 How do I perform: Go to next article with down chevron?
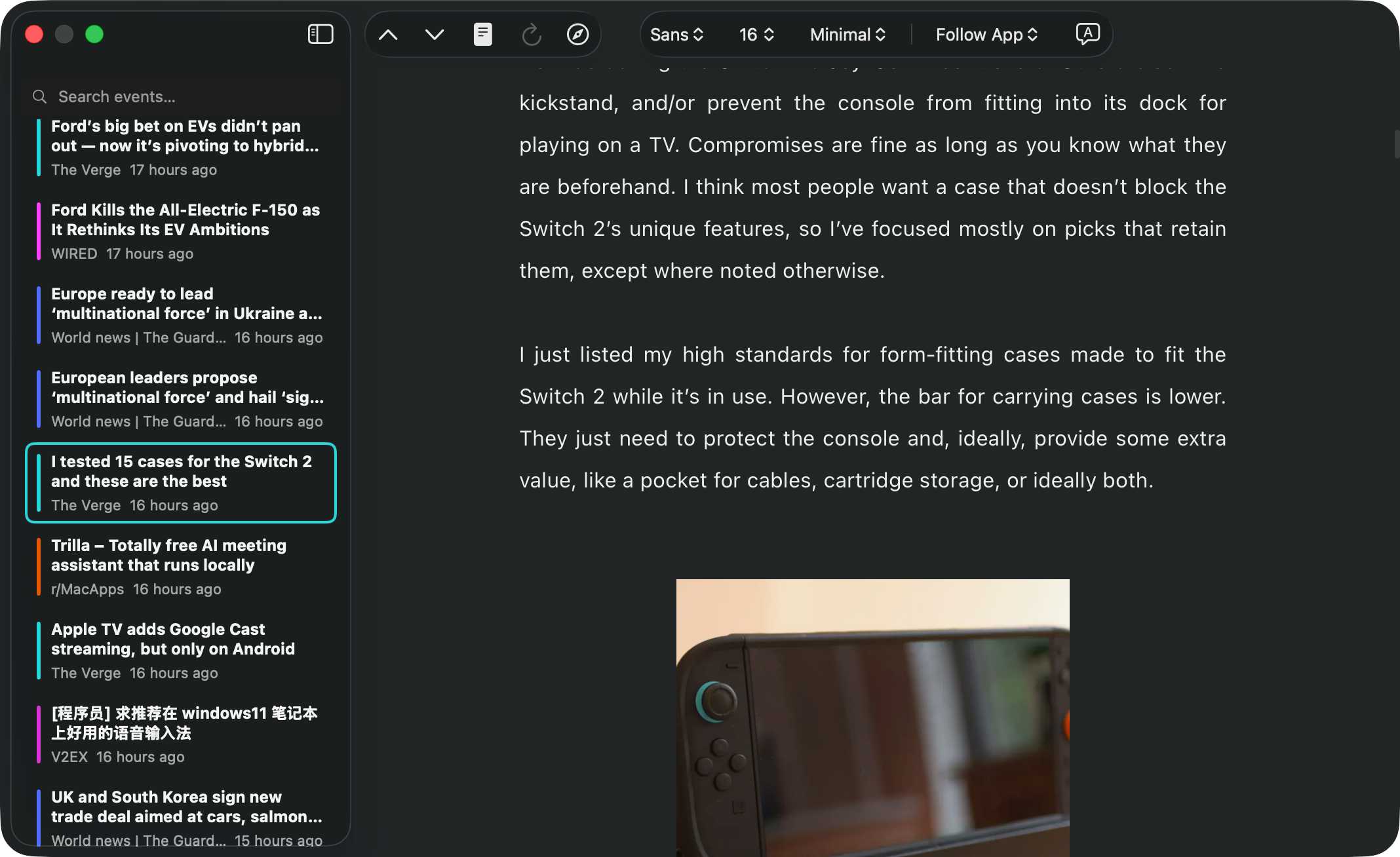435,35
